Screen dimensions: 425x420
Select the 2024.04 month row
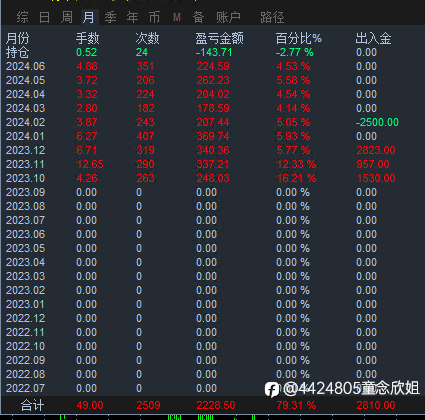coord(25,94)
